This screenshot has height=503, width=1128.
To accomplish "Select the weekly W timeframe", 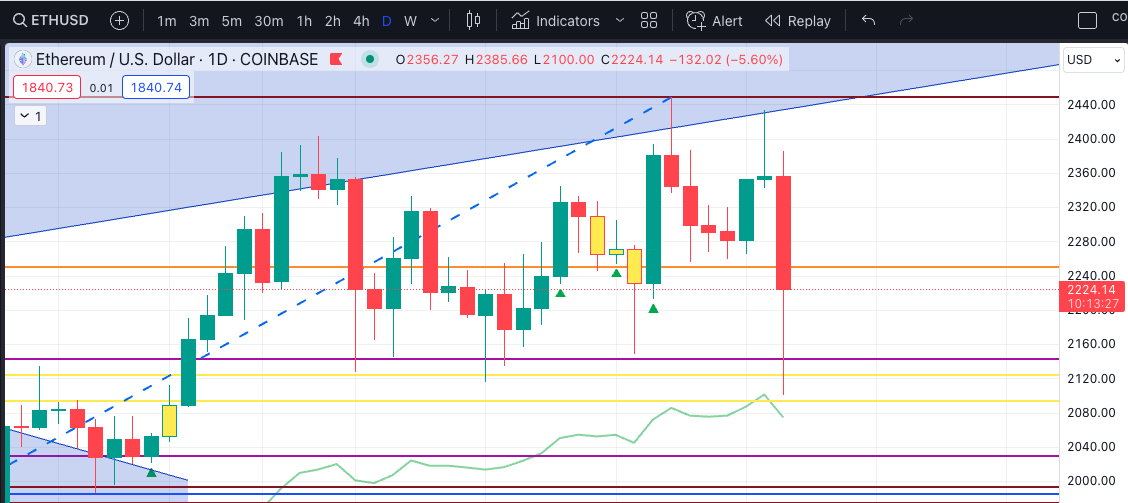I will [x=410, y=21].
